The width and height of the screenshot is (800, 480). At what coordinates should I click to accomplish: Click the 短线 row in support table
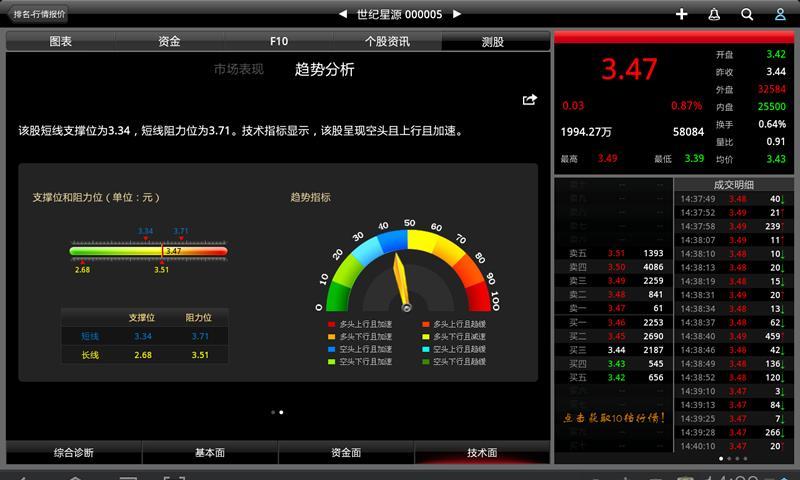144,336
